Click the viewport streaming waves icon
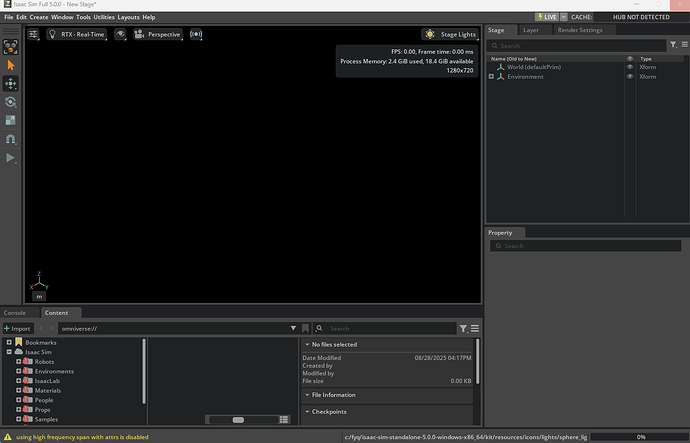 (x=196, y=34)
